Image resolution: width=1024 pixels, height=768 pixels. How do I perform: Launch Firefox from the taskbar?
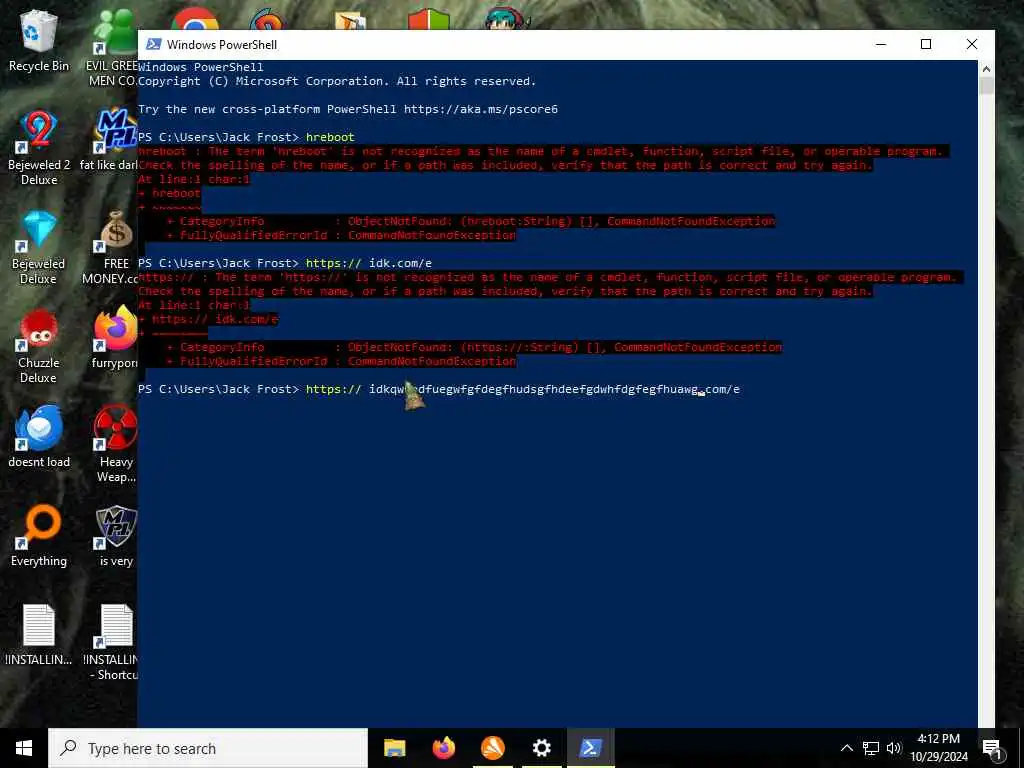click(x=443, y=748)
